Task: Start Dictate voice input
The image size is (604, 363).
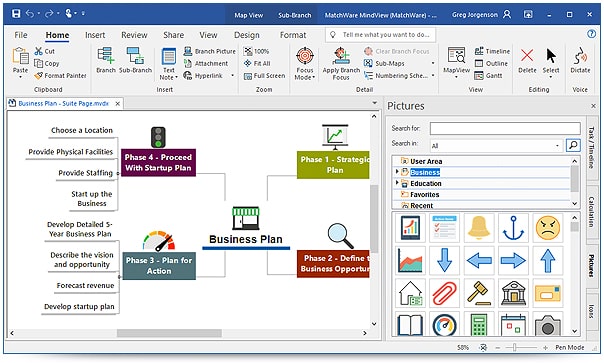Action: point(580,60)
